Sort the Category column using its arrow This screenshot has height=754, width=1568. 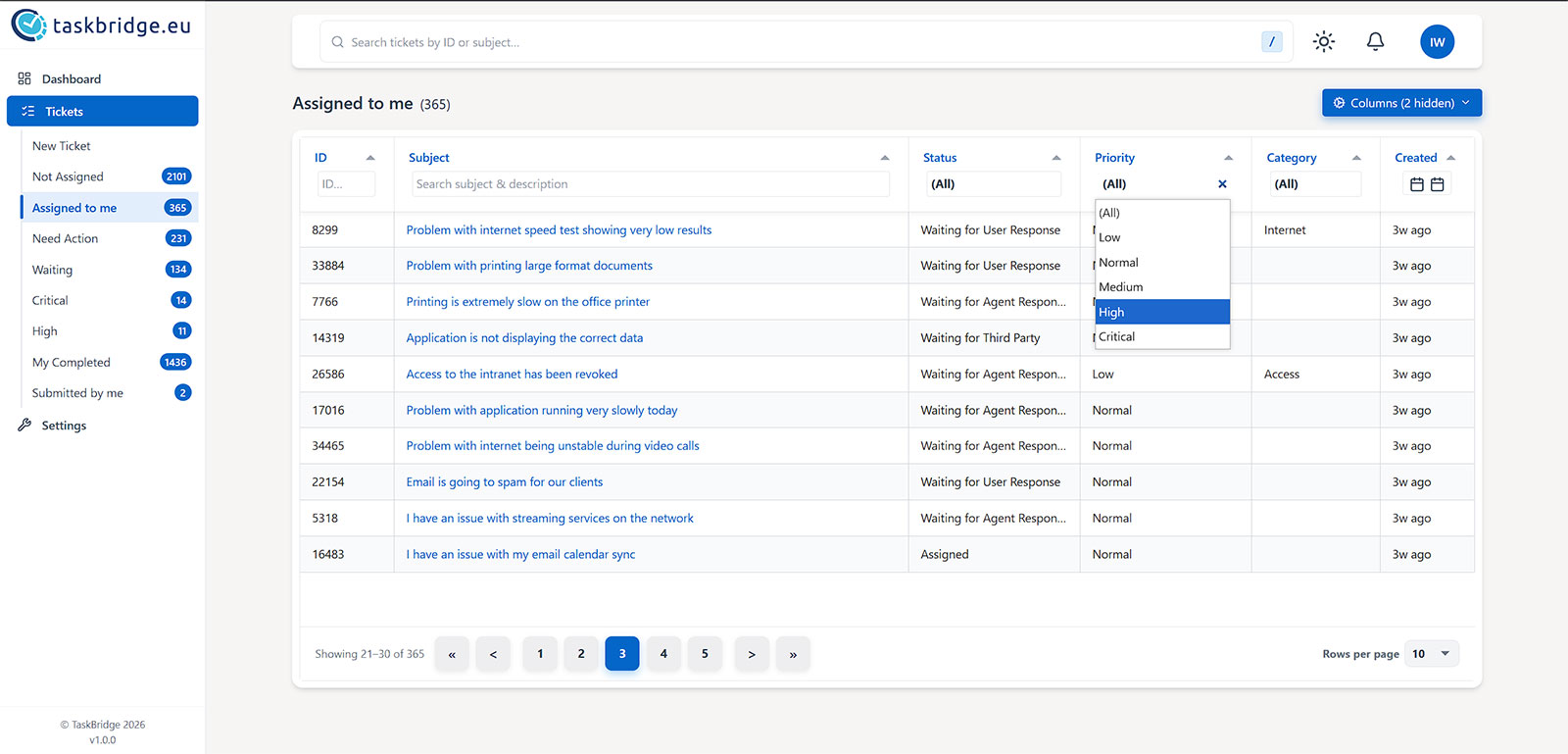1356,158
